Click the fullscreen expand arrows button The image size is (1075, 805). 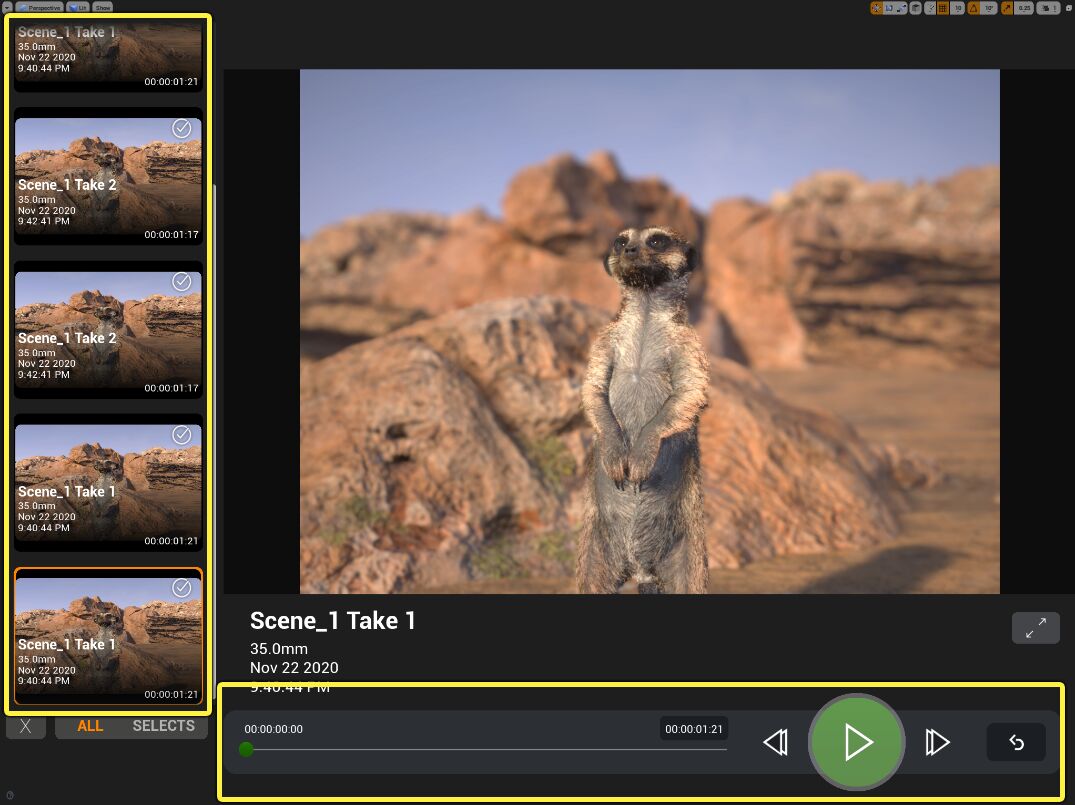click(1035, 627)
